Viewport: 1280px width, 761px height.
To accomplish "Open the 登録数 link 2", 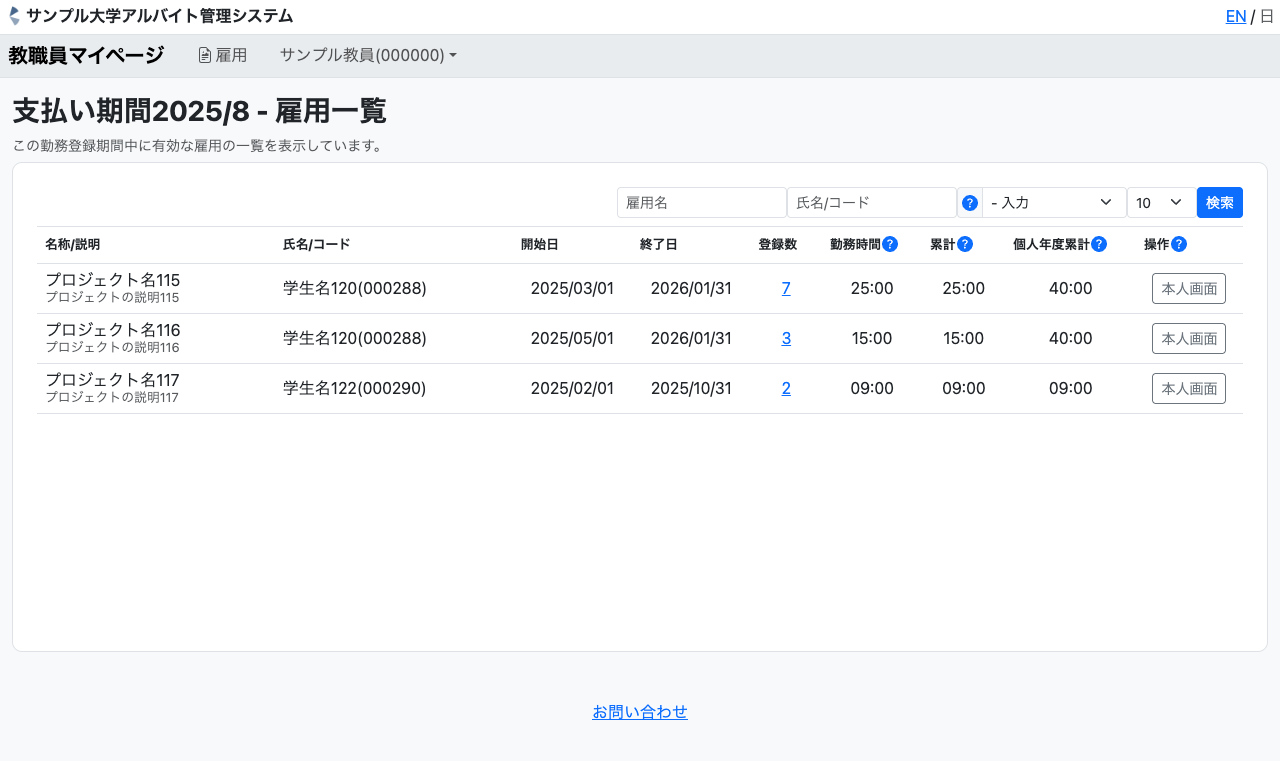I will (786, 389).
